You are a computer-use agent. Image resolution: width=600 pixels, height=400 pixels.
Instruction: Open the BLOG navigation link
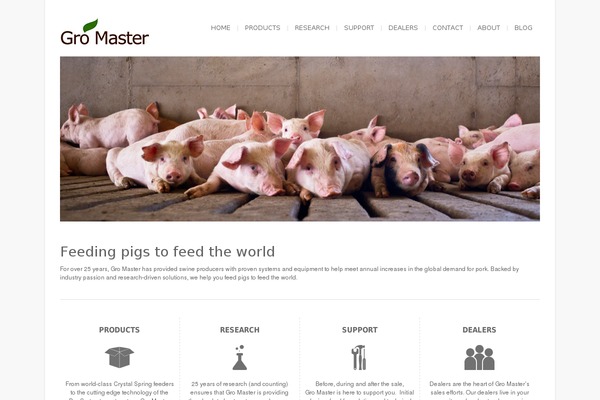pos(523,28)
